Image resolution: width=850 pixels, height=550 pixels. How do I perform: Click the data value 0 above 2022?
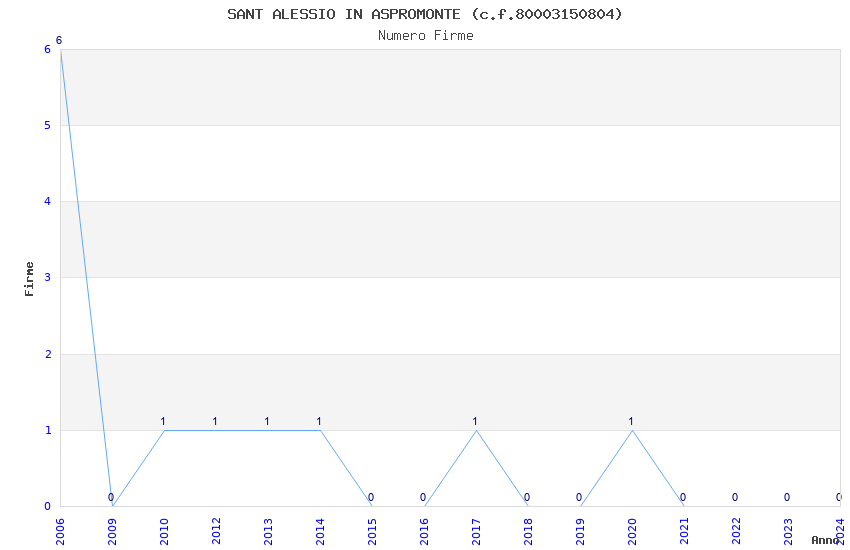(735, 497)
